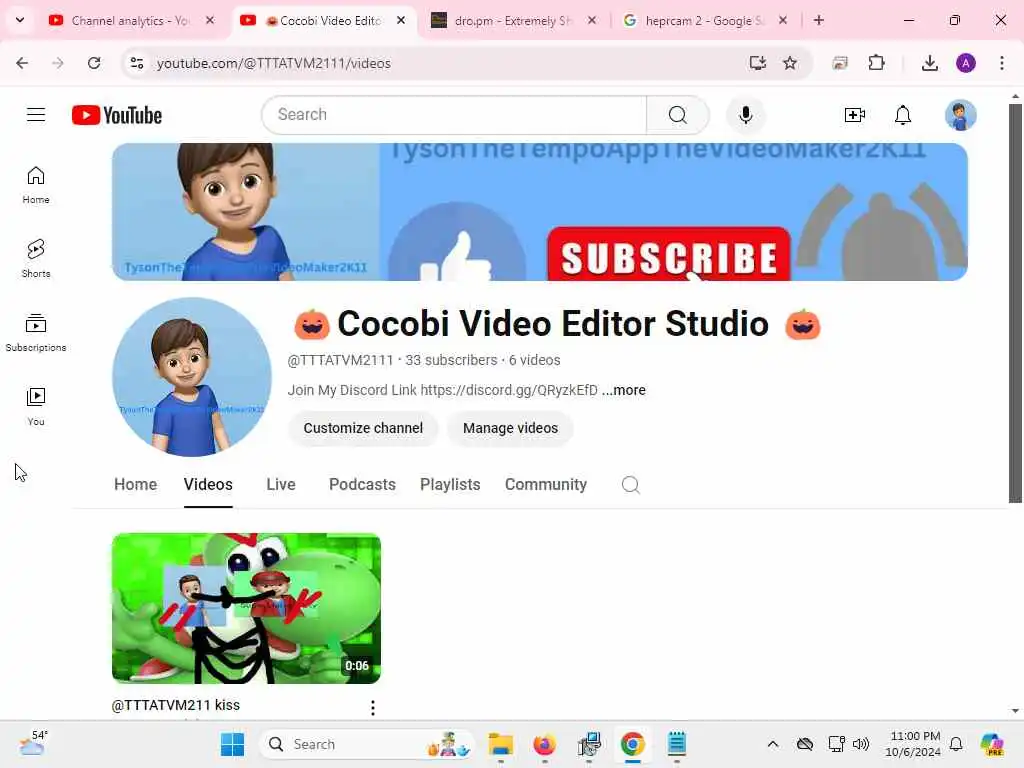The width and height of the screenshot is (1024, 768).
Task: Close the Channel analytics tab
Action: point(210,20)
